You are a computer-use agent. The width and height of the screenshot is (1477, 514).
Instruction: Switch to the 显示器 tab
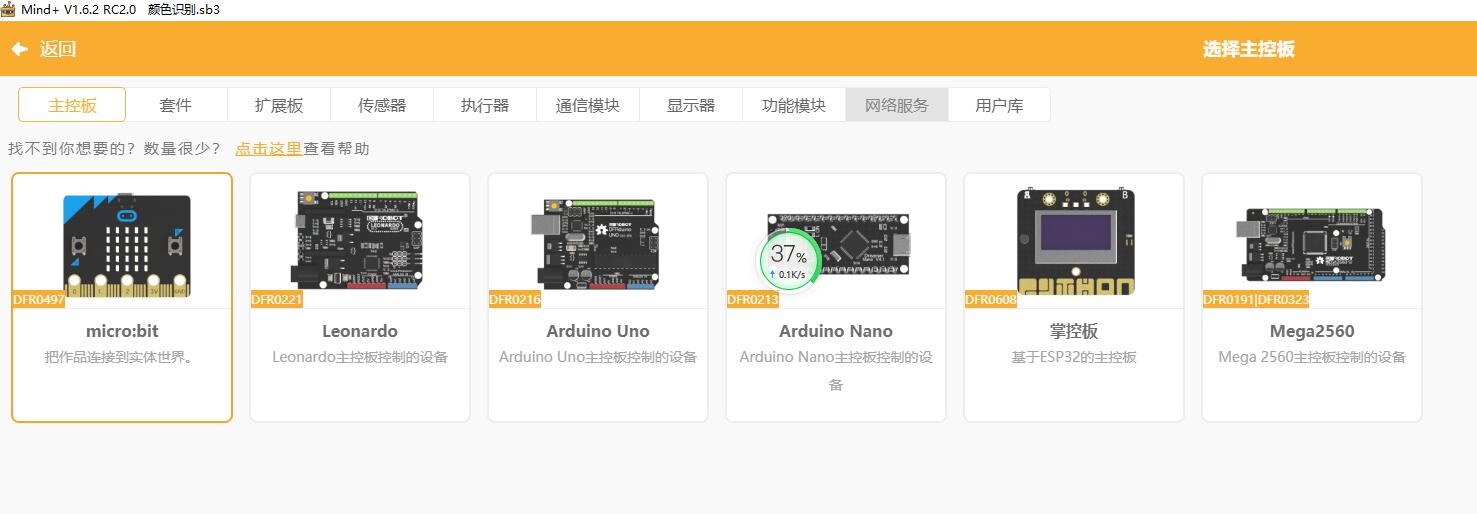(x=691, y=105)
